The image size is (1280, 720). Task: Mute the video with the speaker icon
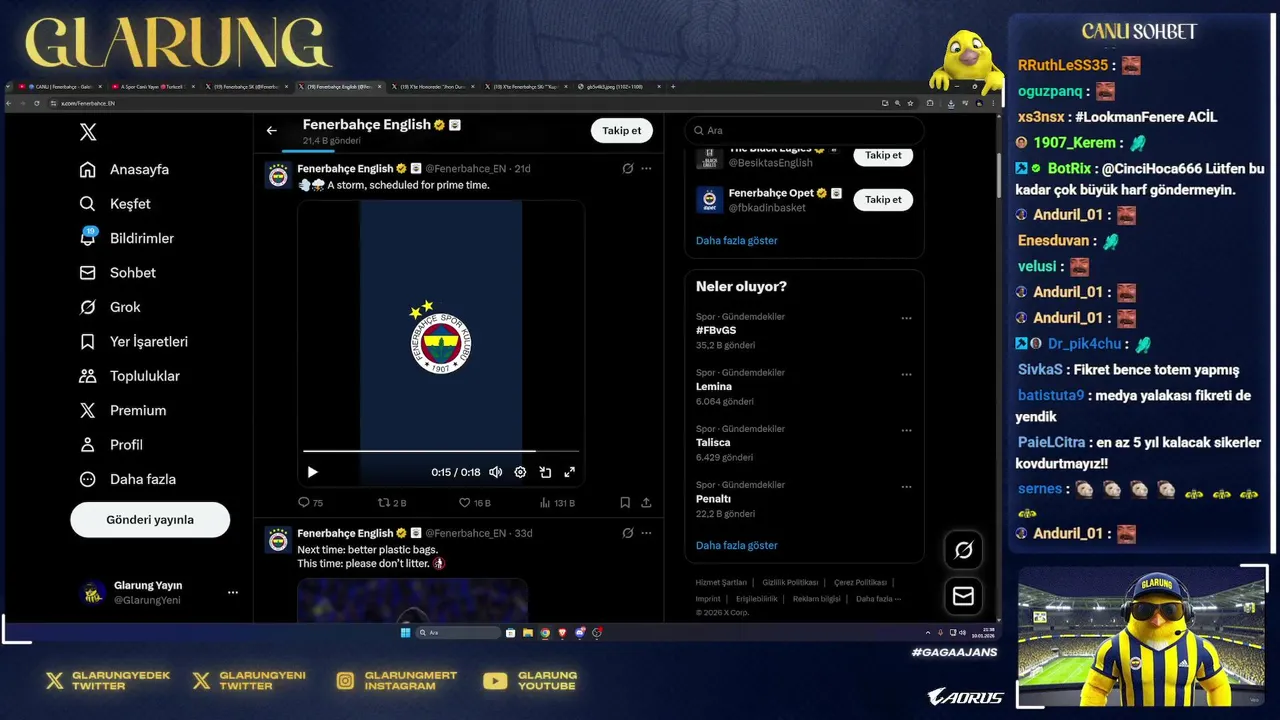click(495, 472)
